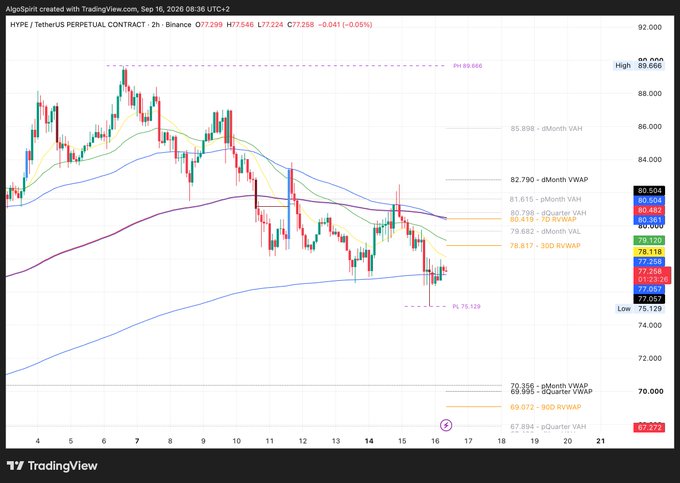Click the red 80.482 price tag
This screenshot has width=680, height=483.
tap(649, 210)
